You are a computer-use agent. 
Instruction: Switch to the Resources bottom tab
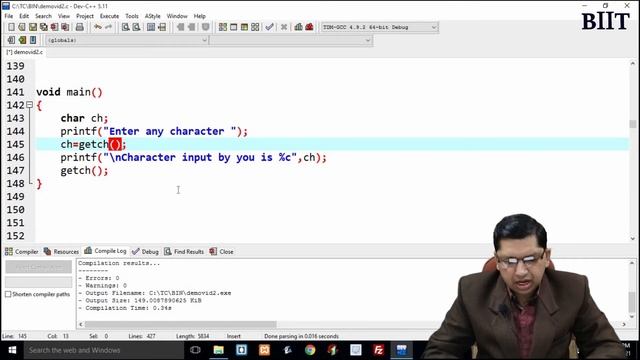click(x=61, y=251)
